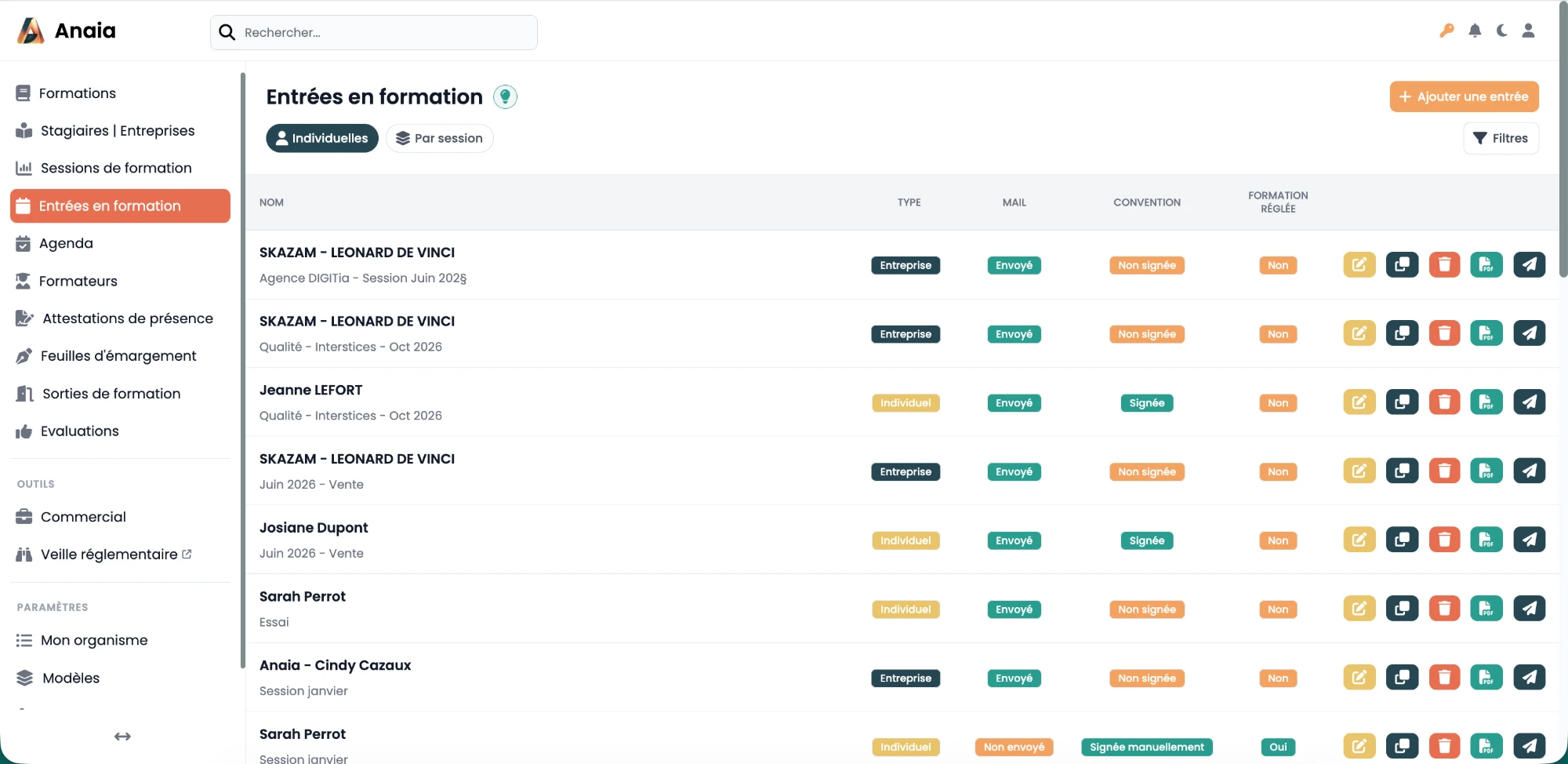This screenshot has width=1568, height=764.
Task: Open Sorties de formation
Action: click(120, 394)
